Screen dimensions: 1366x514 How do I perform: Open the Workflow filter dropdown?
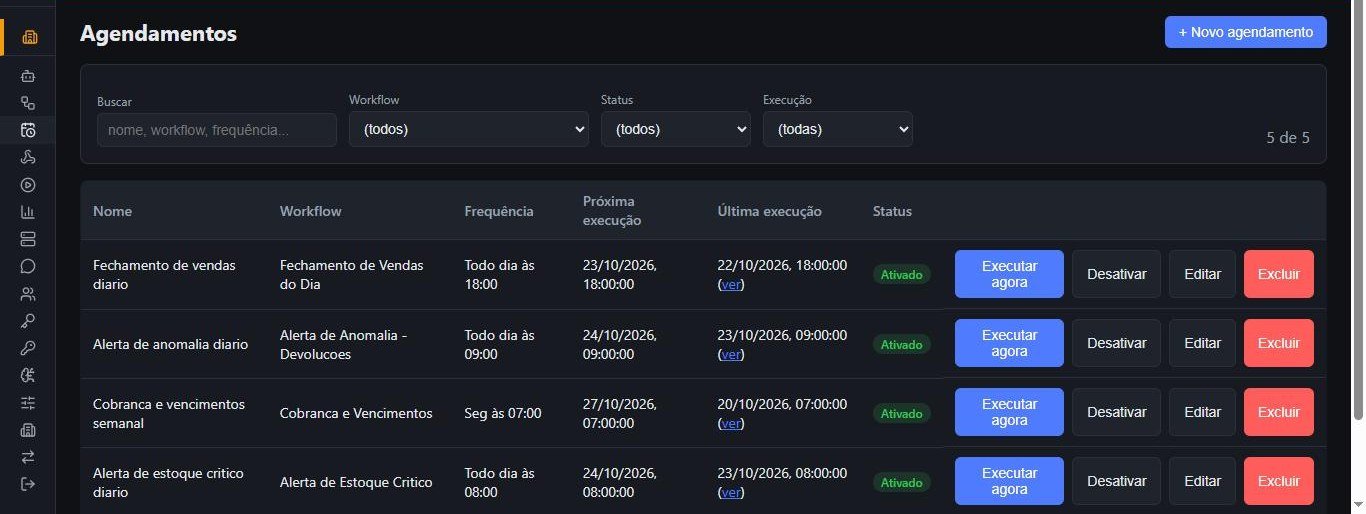coord(469,129)
